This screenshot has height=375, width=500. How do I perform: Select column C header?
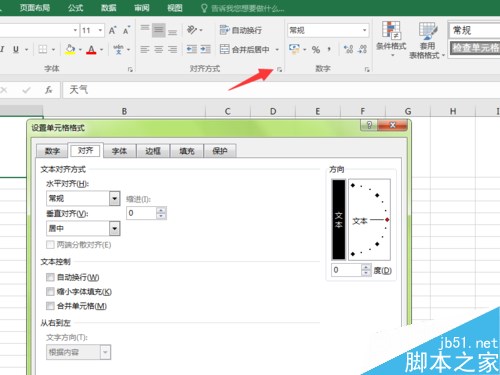click(x=228, y=111)
